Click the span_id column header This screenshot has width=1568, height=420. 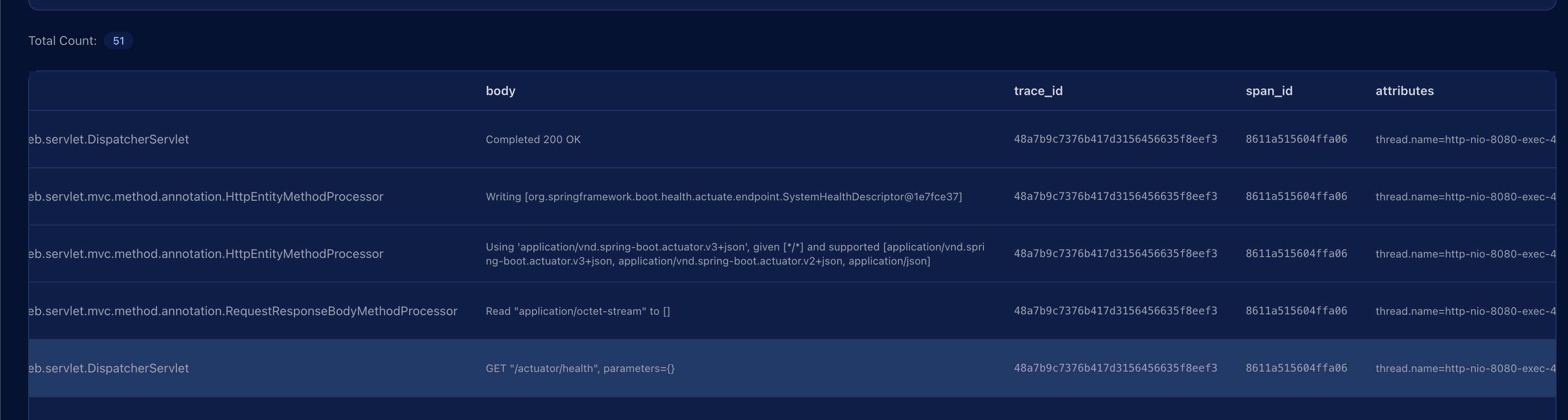tap(1269, 91)
